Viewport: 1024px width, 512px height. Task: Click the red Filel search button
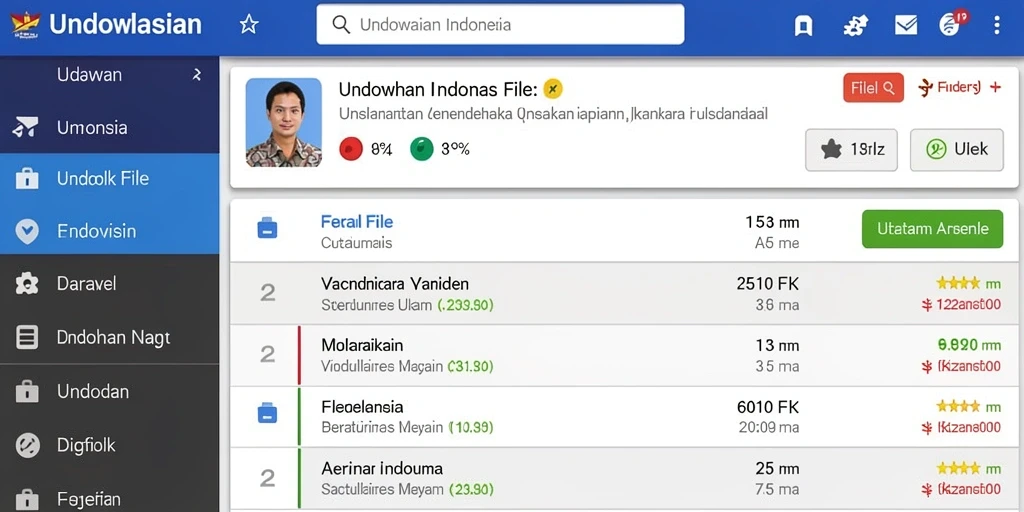873,88
